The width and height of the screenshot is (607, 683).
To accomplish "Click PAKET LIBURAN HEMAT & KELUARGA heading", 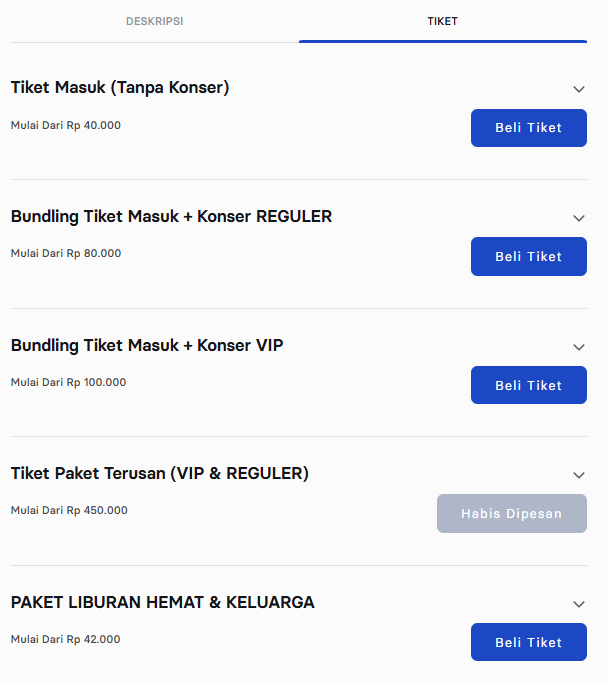I will (162, 603).
